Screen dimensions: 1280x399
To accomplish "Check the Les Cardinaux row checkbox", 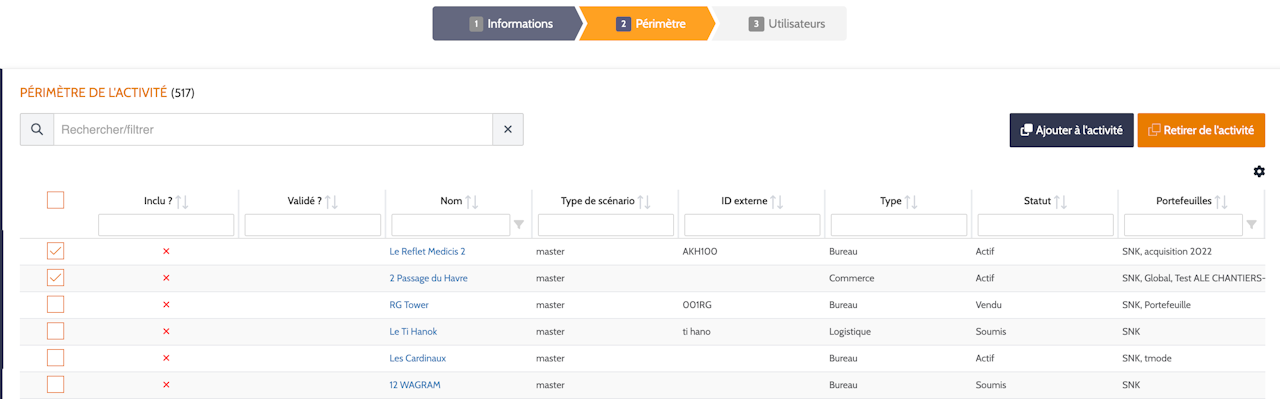I will point(55,358).
